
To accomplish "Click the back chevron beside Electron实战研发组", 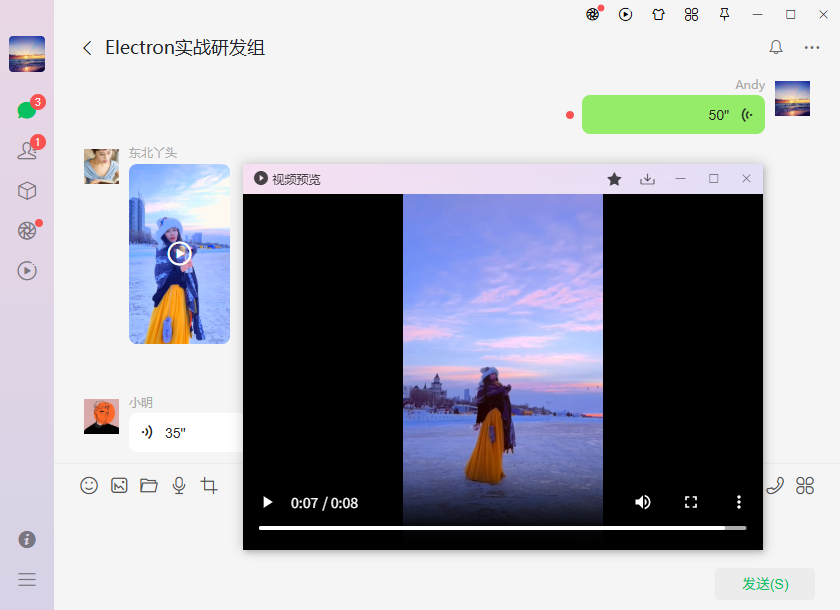I will tap(87, 47).
